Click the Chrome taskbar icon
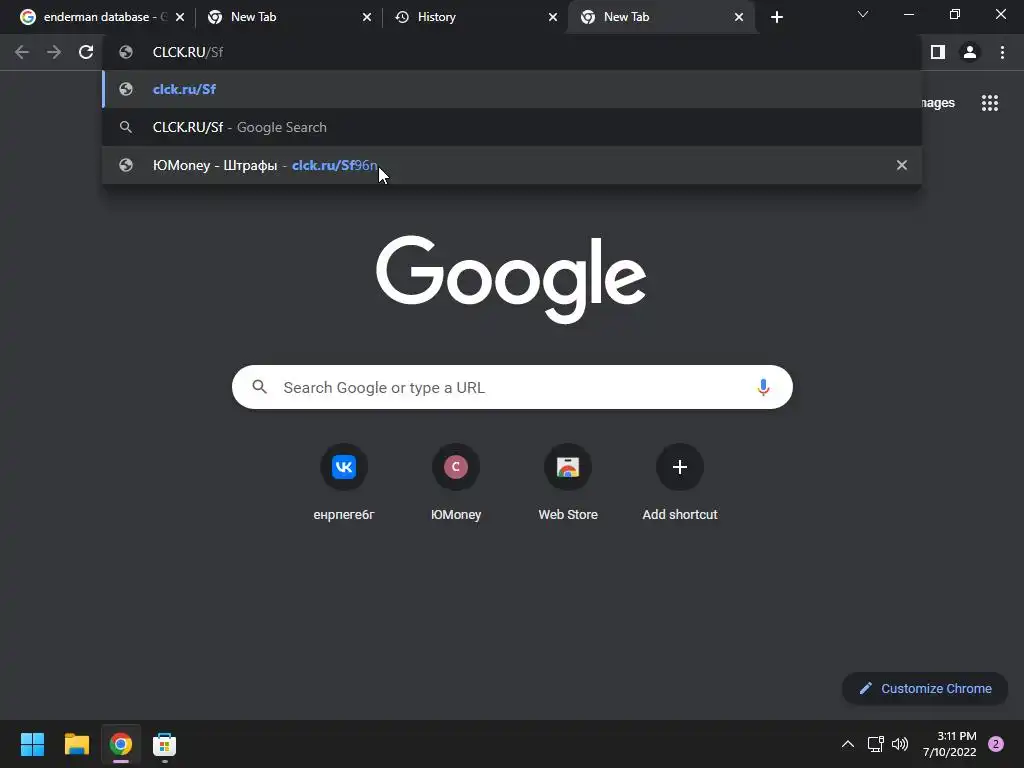The width and height of the screenshot is (1024, 768). [121, 744]
